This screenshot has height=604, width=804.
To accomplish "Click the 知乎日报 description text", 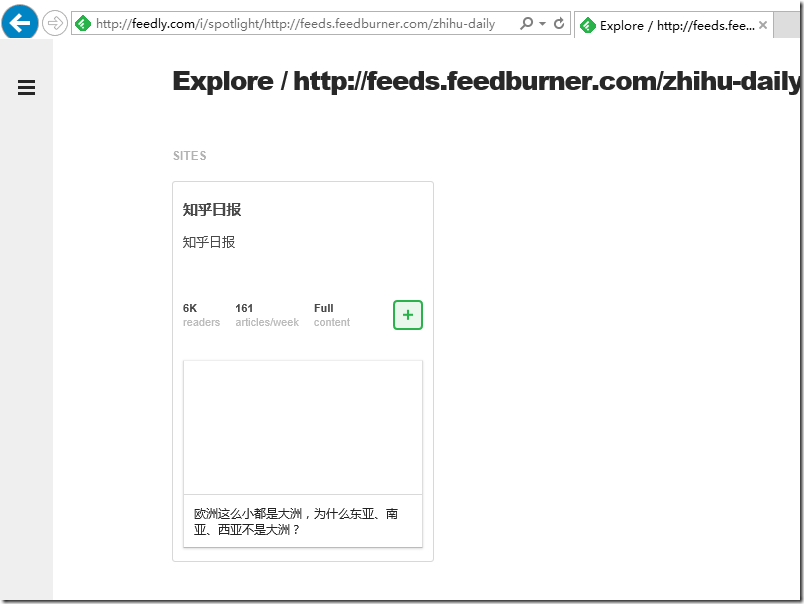I will [209, 242].
